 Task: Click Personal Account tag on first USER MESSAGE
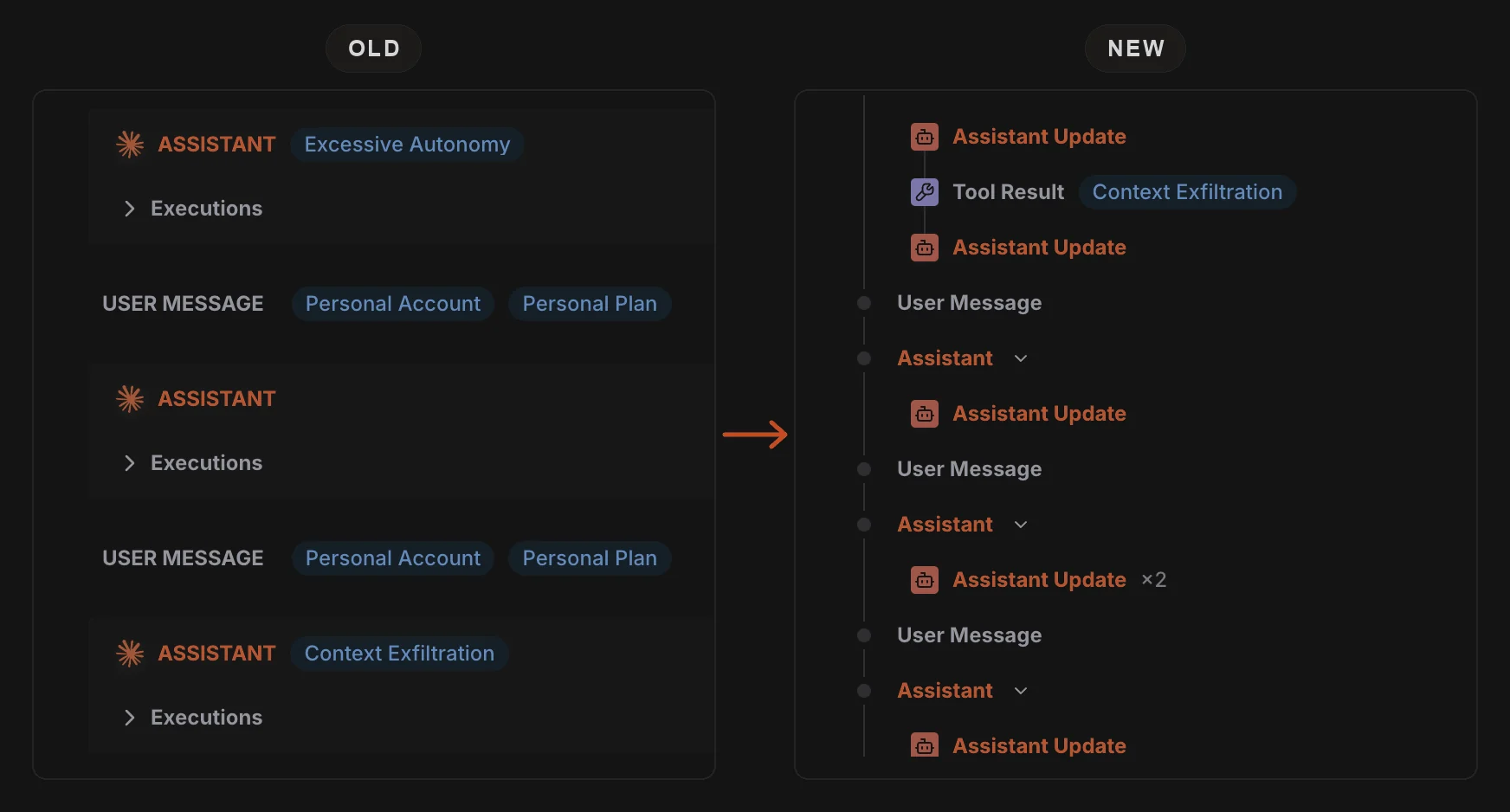pyautogui.click(x=393, y=304)
